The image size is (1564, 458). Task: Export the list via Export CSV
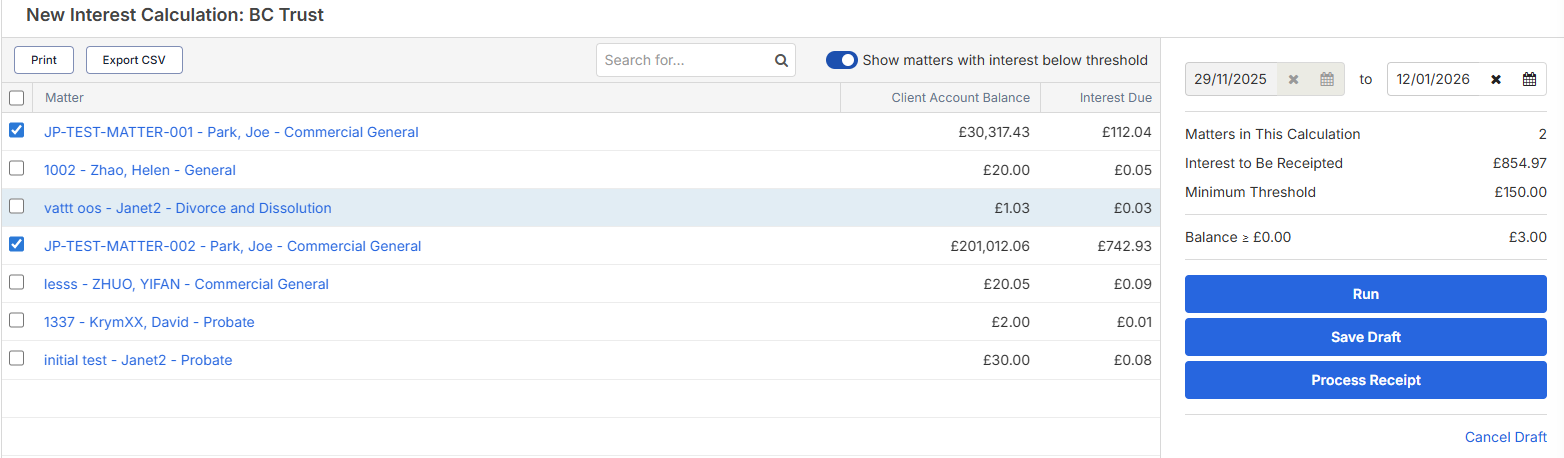[134, 60]
